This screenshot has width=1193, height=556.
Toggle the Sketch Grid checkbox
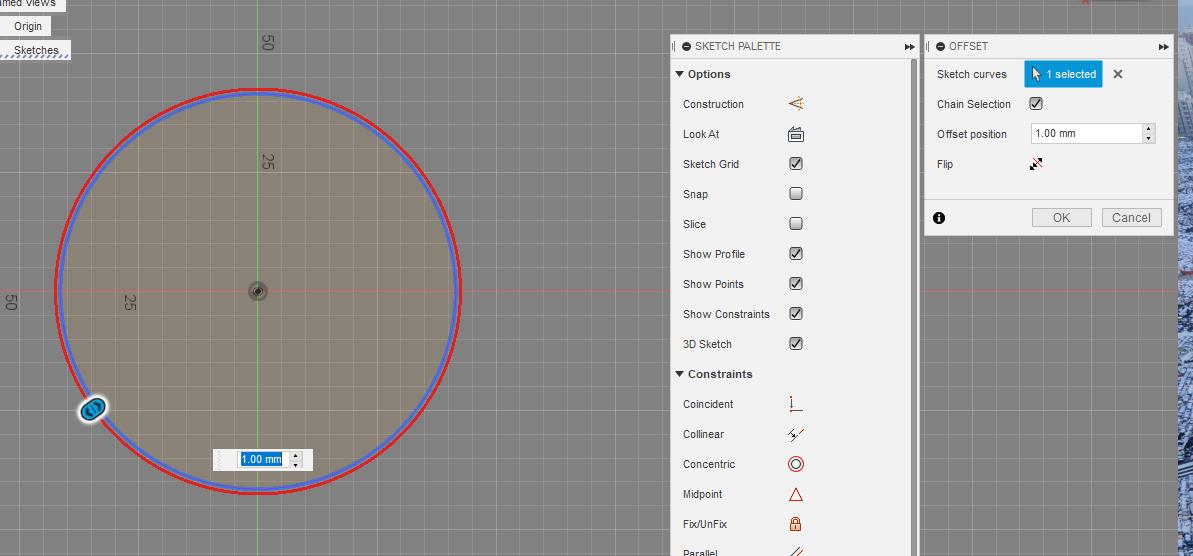[796, 164]
